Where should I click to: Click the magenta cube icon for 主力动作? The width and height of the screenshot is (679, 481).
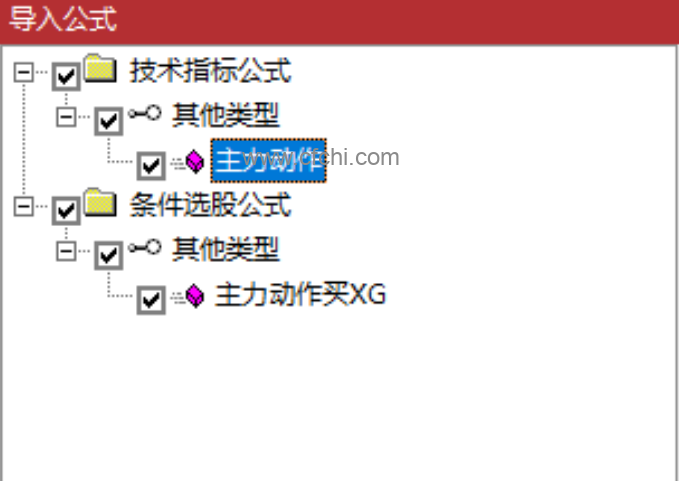point(195,161)
